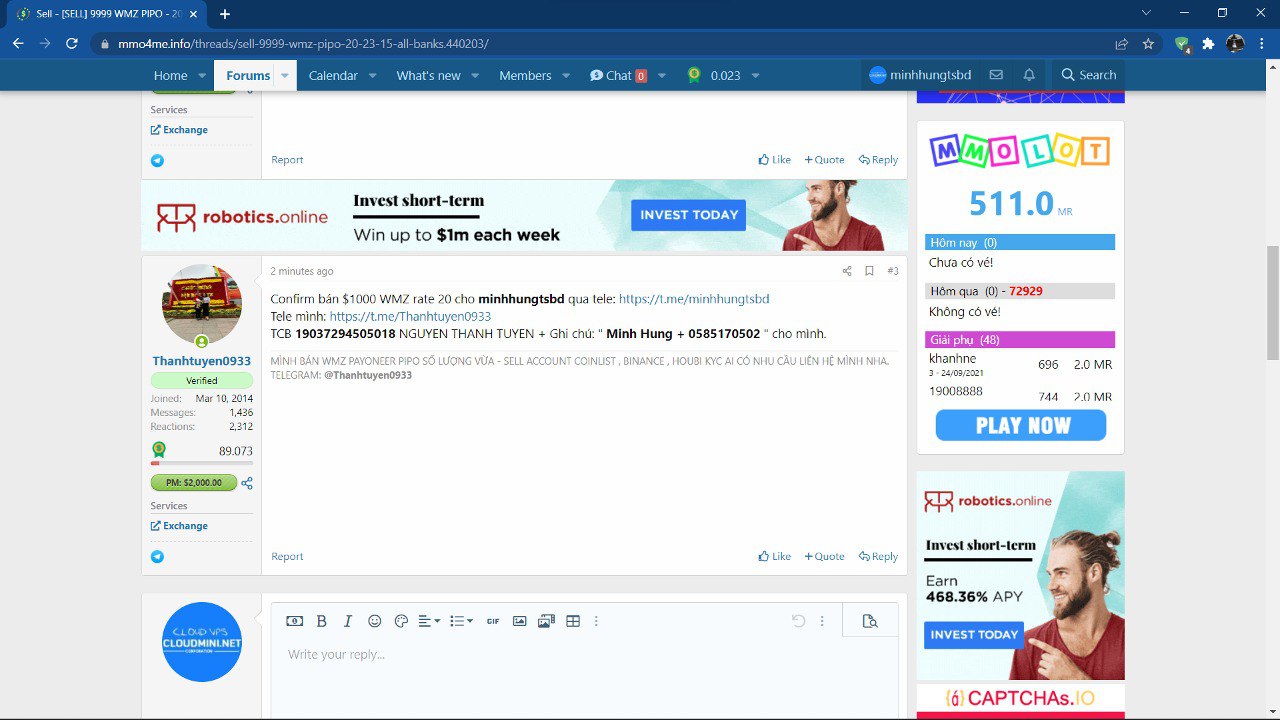The image size is (1280, 720).
Task: Open the alerts bell icon in the navbar
Action: click(x=1029, y=75)
